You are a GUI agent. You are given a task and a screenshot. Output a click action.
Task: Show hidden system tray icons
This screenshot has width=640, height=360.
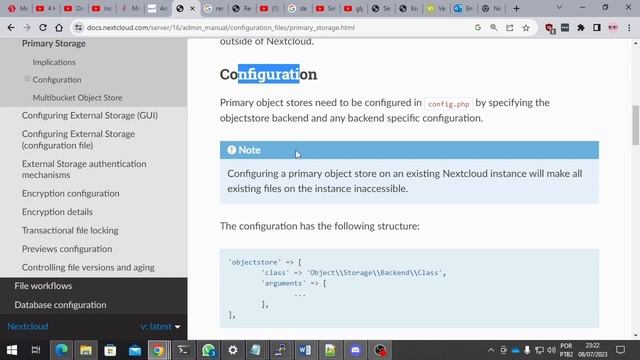tap(491, 350)
